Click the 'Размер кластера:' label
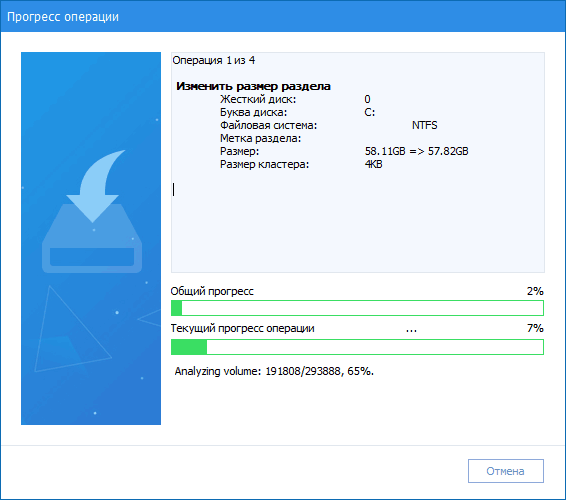 [x=265, y=164]
